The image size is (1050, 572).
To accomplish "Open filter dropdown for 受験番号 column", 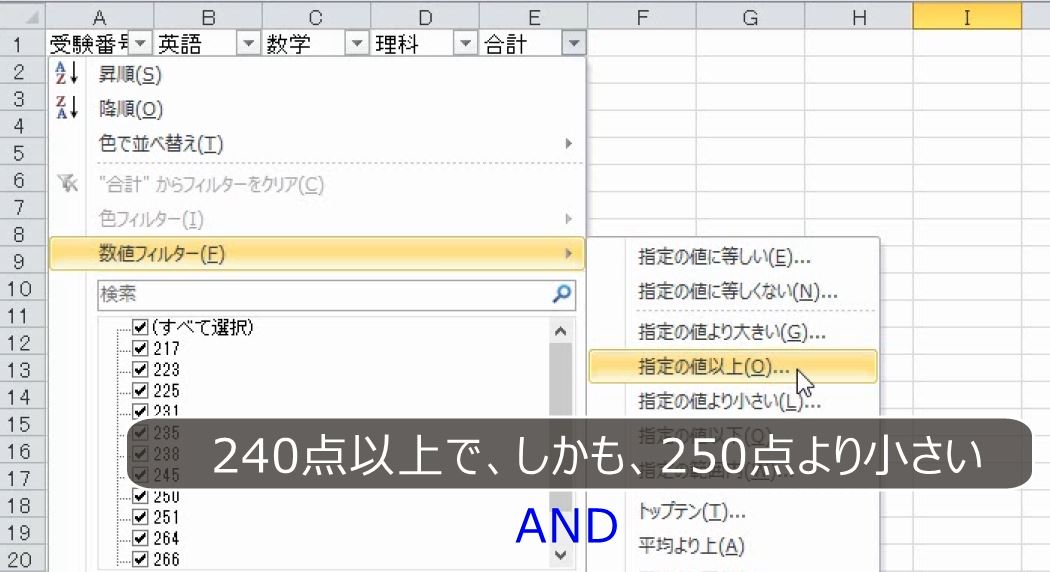I will 140,44.
